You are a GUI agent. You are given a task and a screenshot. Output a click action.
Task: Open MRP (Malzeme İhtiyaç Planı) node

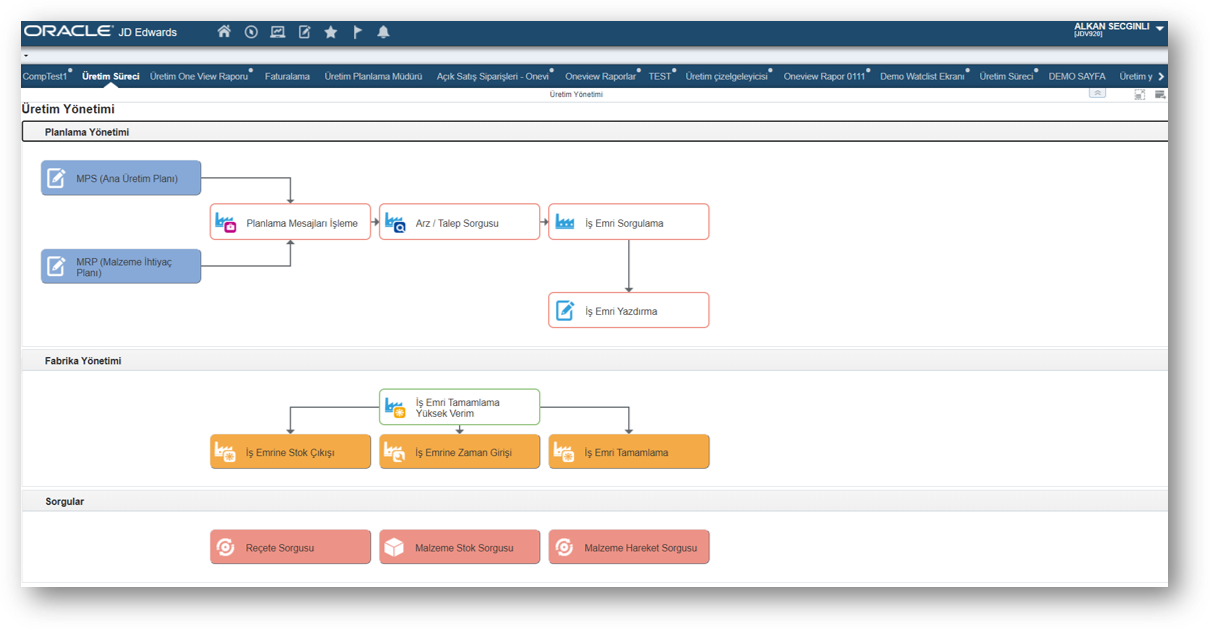pyautogui.click(x=121, y=266)
